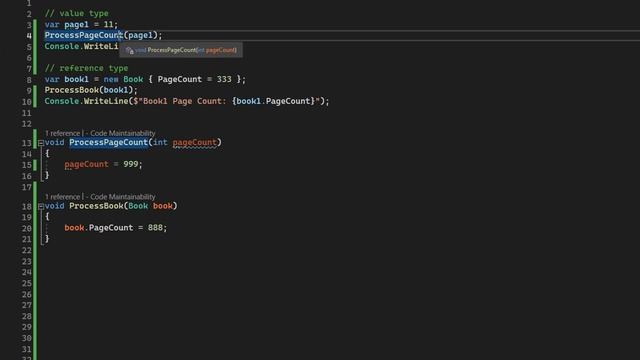Screen dimensions: 640x360
Task: Collapse the ProcessBook method outline box
Action: click(x=41, y=207)
